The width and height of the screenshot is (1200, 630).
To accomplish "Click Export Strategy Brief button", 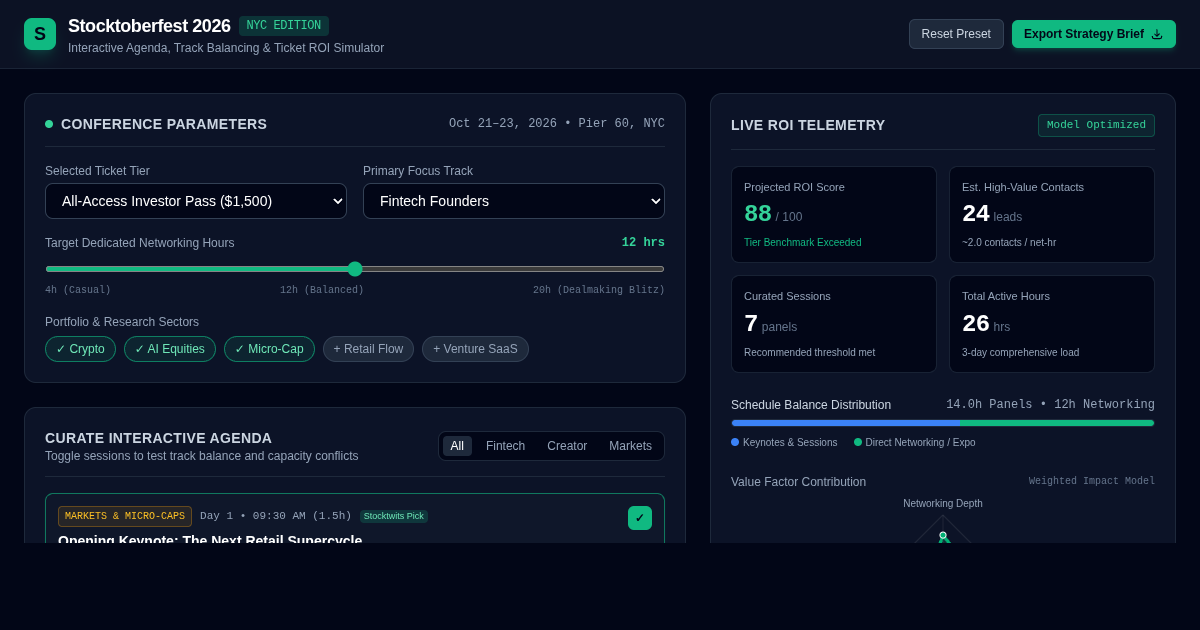I will pos(1094,34).
